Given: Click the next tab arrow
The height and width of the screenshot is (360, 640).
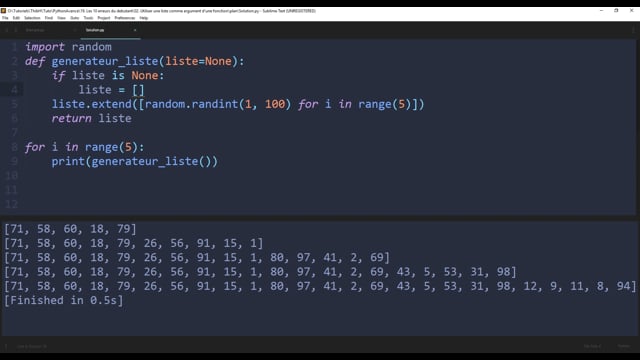Looking at the screenshot, I should [16, 30].
